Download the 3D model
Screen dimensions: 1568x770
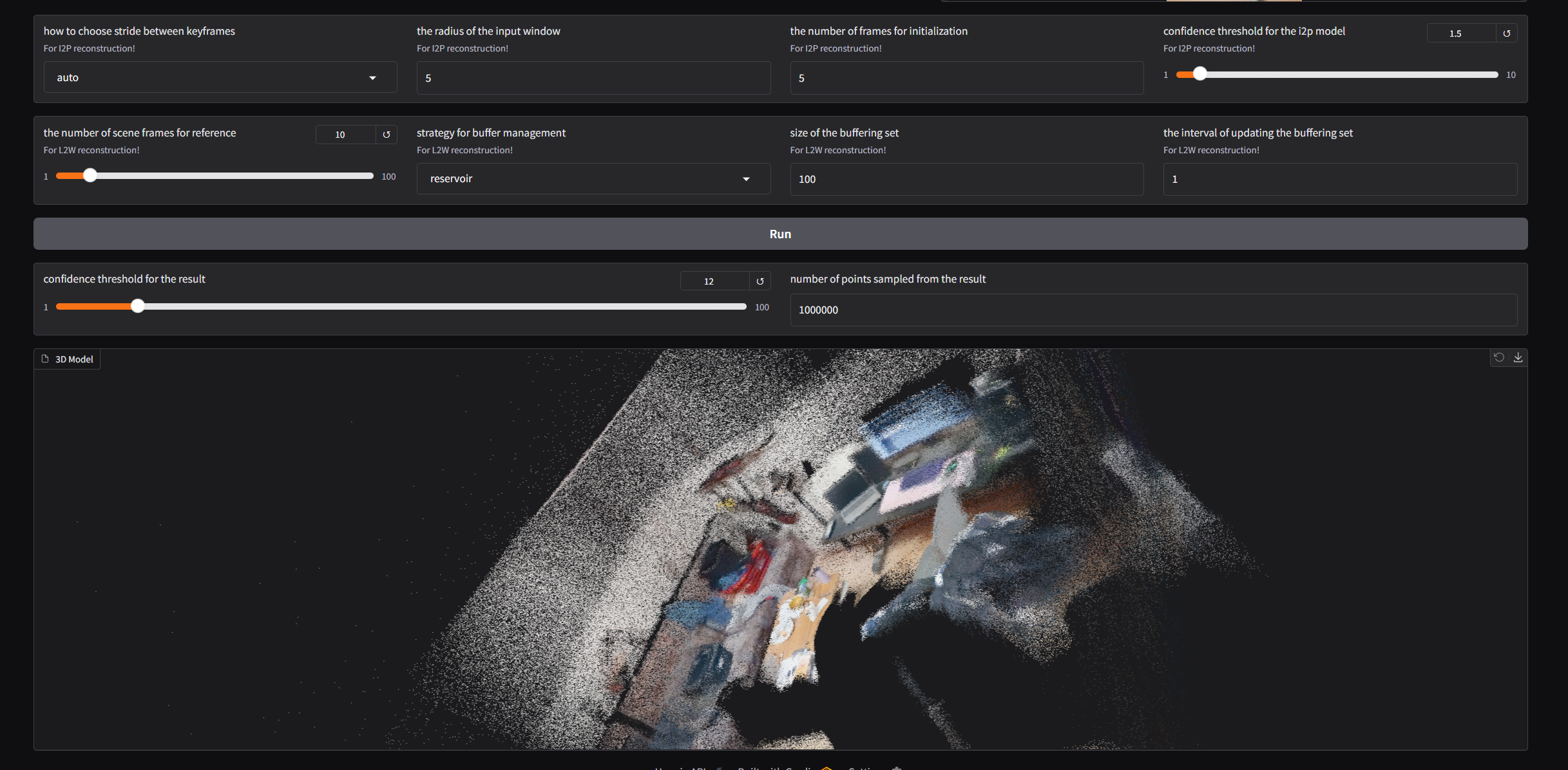1518,357
